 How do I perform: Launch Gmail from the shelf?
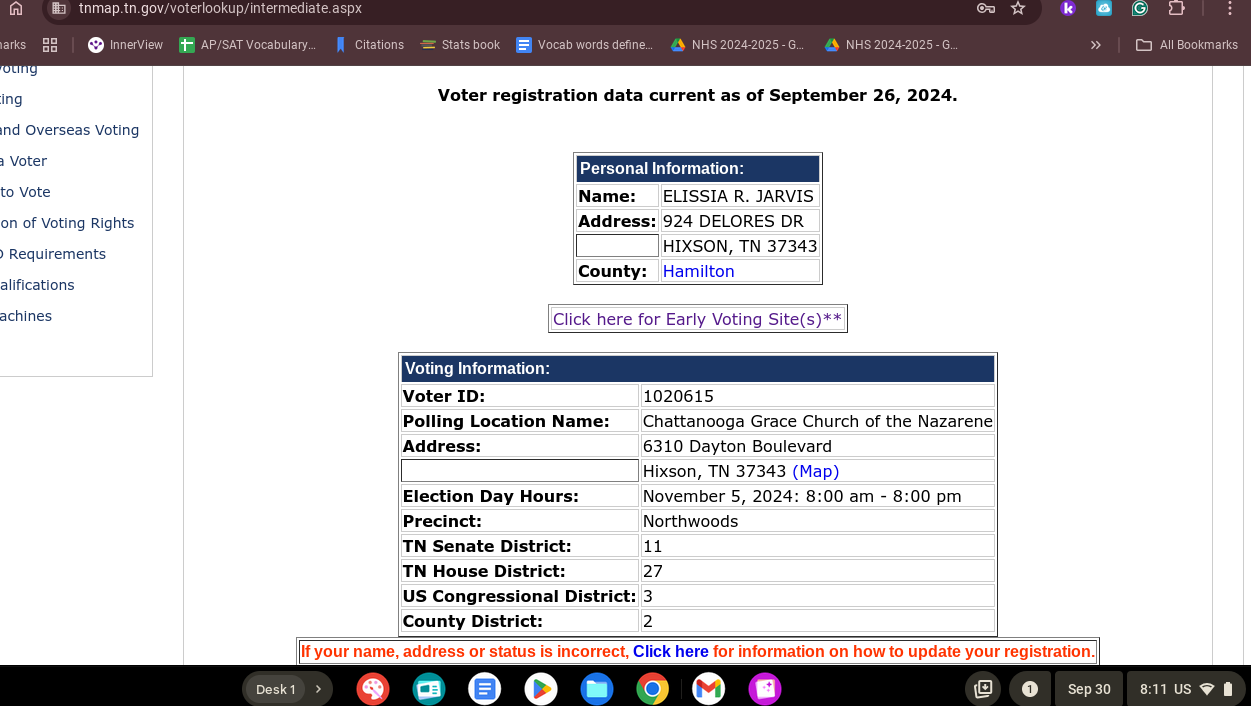pos(709,689)
